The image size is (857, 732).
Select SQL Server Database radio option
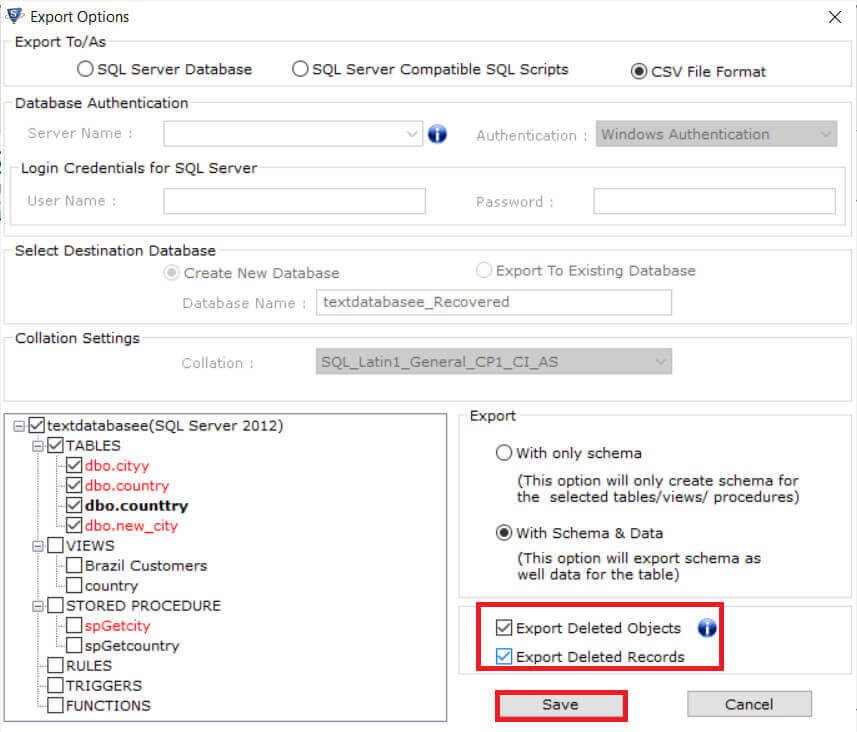[x=85, y=69]
